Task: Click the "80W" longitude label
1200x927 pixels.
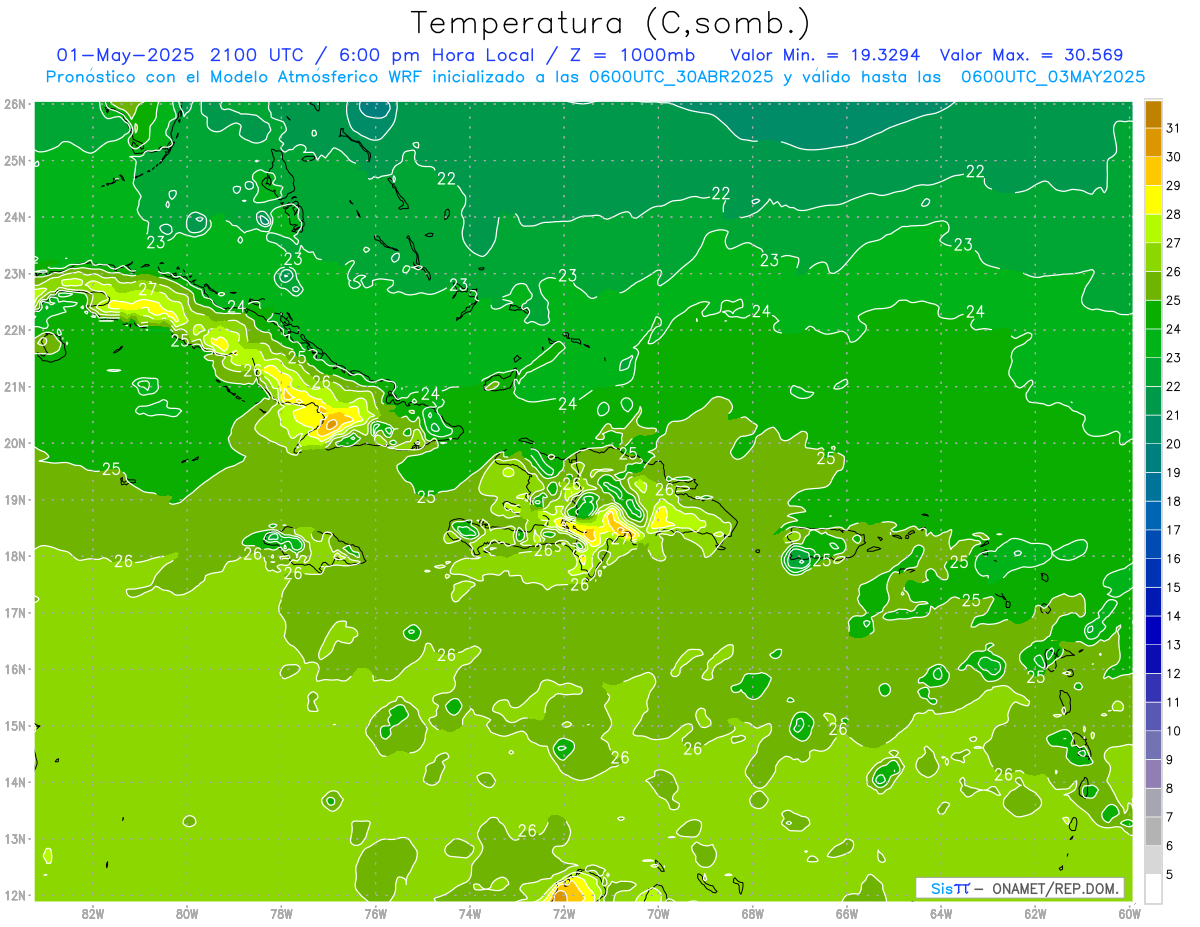Action: (x=187, y=913)
